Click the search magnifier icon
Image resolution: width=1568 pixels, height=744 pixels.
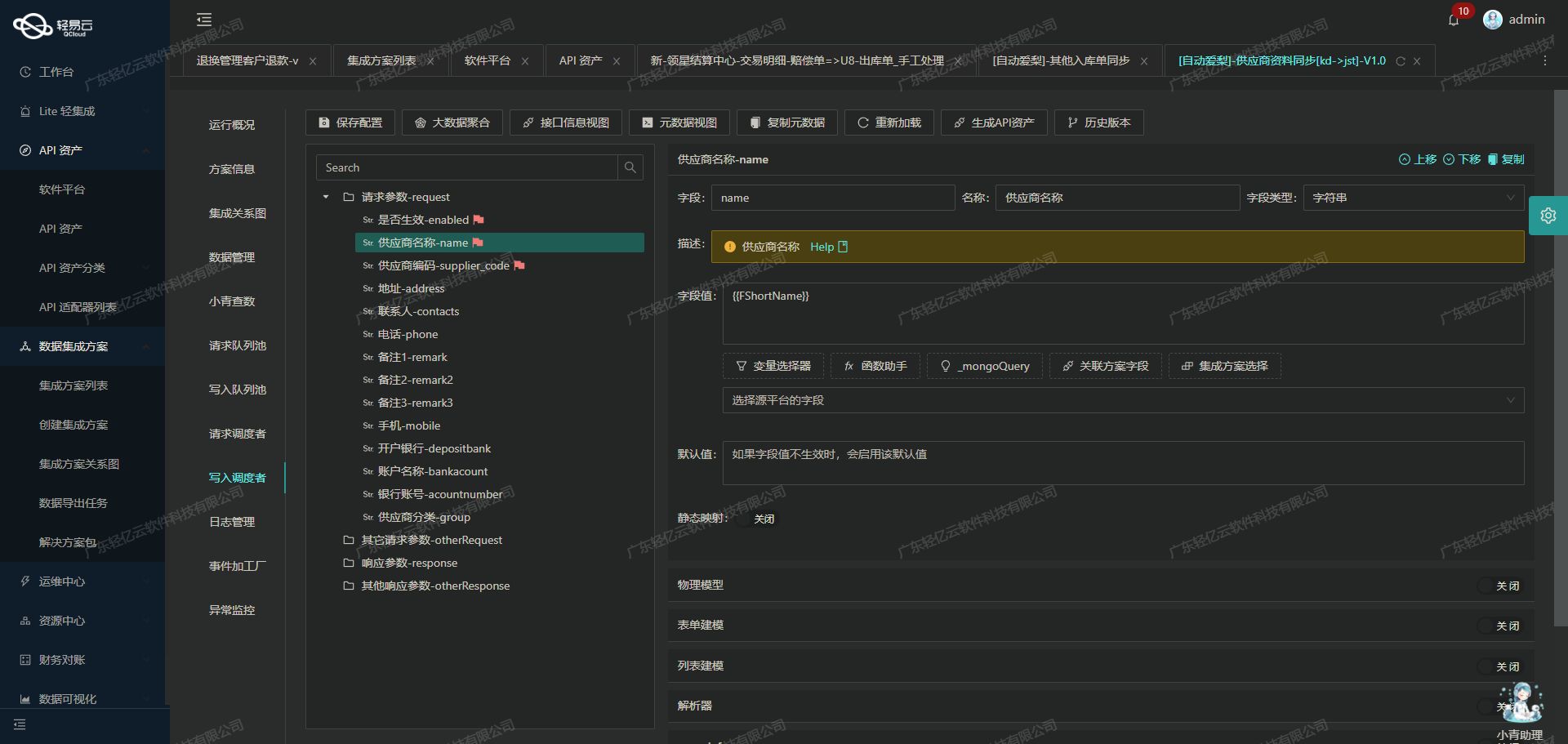pyautogui.click(x=630, y=167)
